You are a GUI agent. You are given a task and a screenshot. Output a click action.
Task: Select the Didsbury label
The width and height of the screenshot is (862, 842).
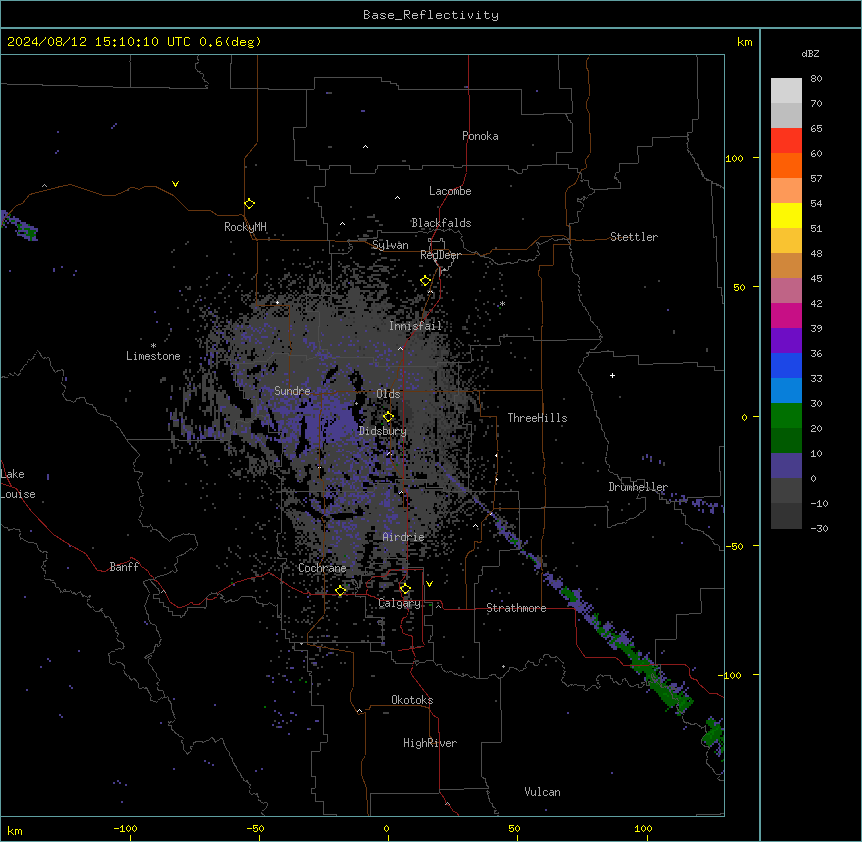(383, 431)
